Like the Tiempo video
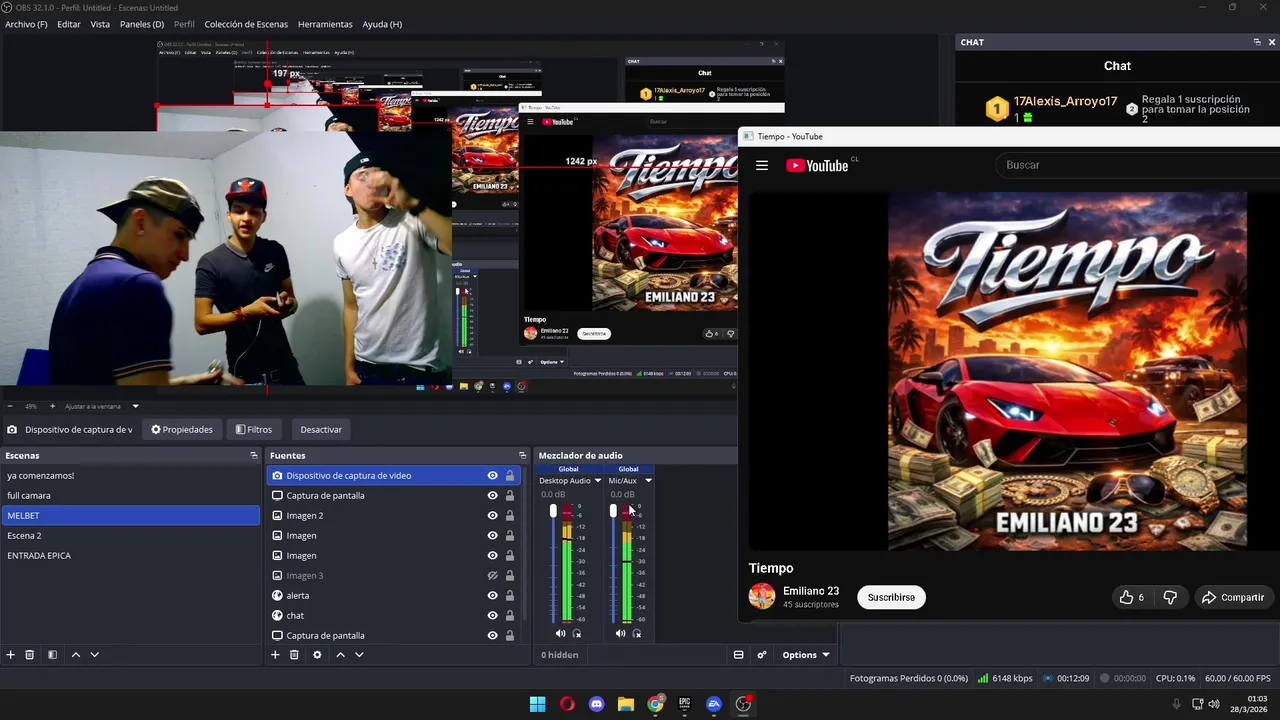This screenshot has height=720, width=1280. pos(1132,597)
